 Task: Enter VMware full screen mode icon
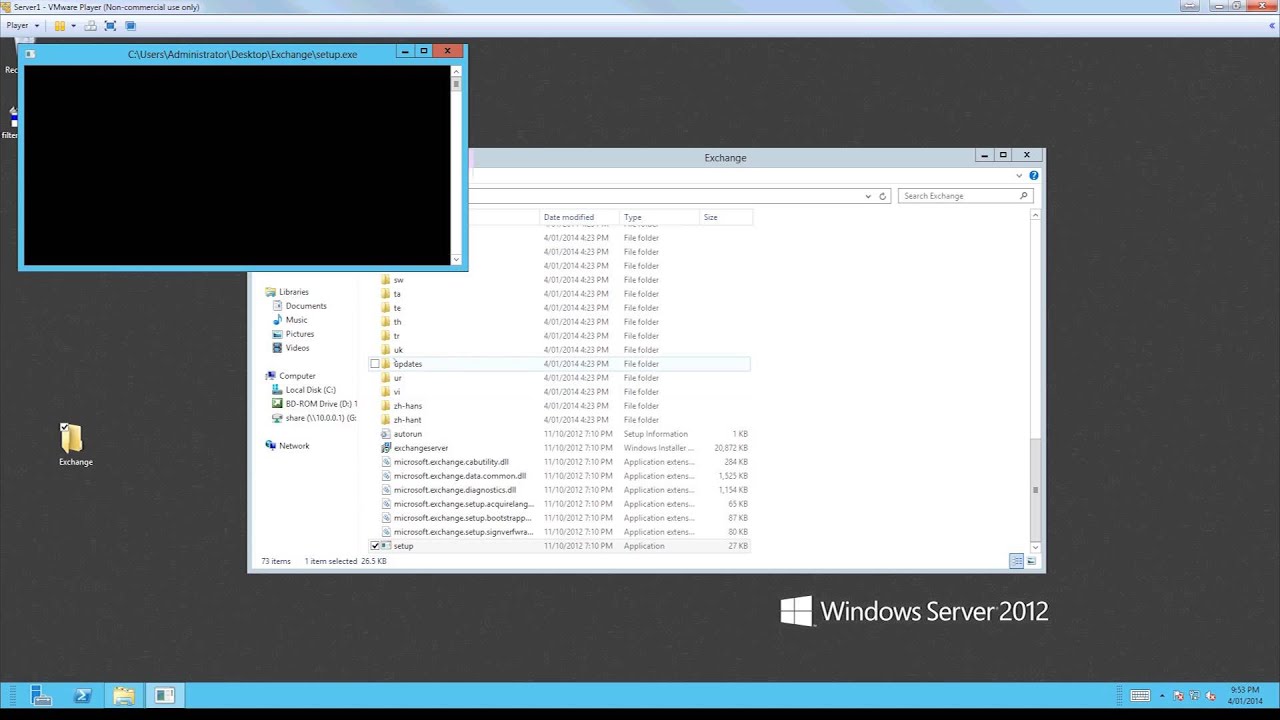(110, 25)
